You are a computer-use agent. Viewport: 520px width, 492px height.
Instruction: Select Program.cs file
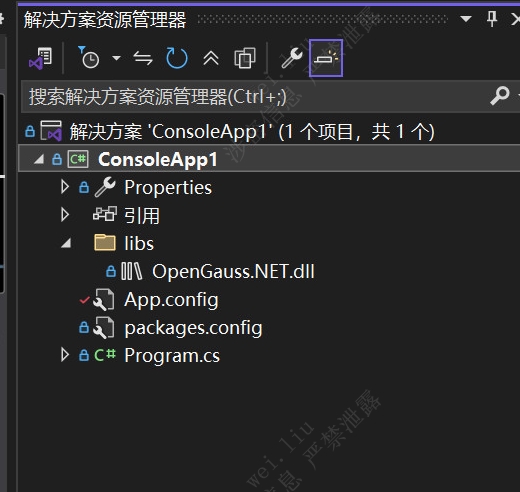pyautogui.click(x=172, y=355)
